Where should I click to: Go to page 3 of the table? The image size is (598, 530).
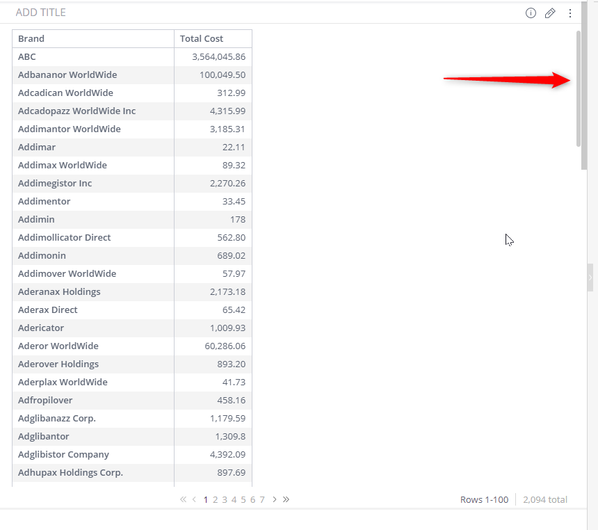tap(225, 499)
